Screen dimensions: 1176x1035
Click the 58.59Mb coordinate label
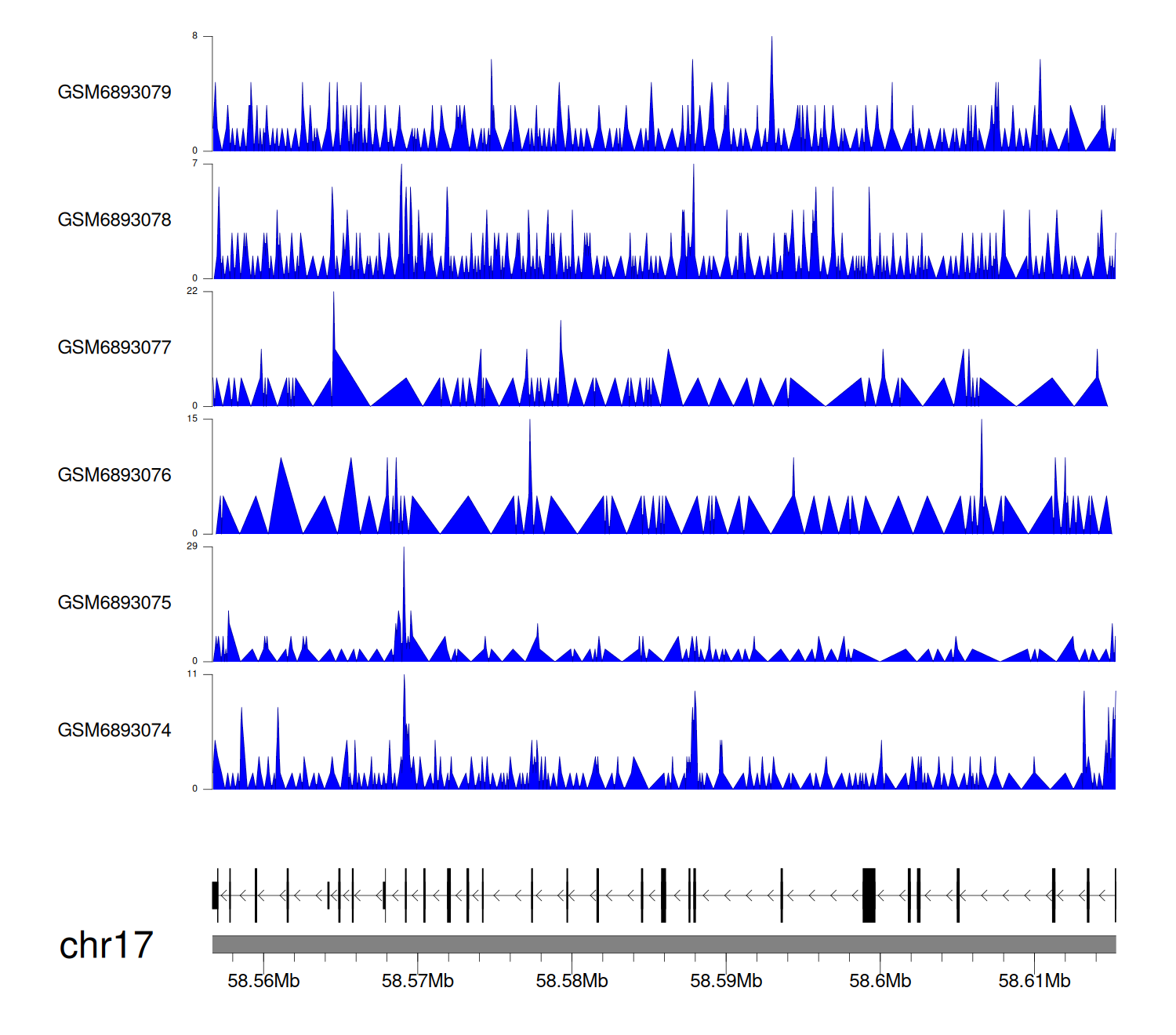point(726,982)
